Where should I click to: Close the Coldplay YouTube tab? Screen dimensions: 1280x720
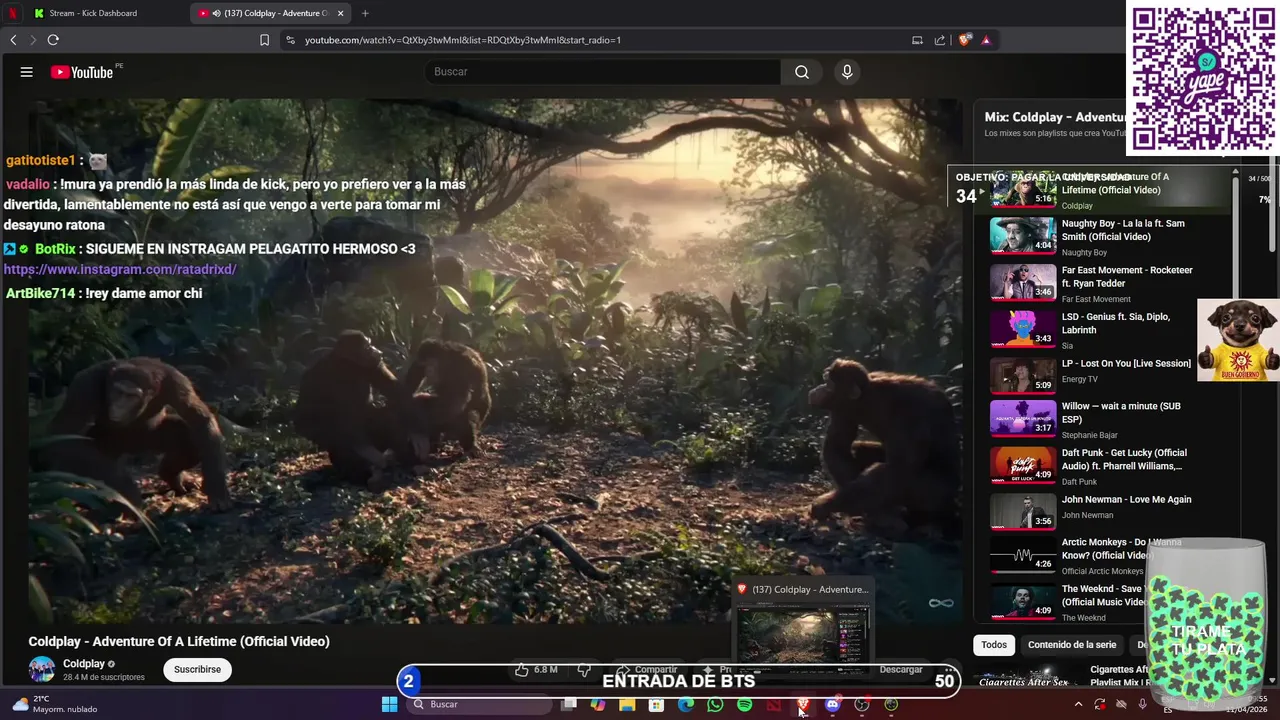340,13
